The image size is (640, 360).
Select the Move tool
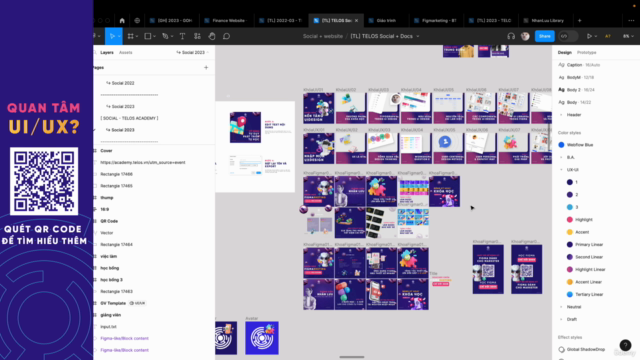click(112, 36)
